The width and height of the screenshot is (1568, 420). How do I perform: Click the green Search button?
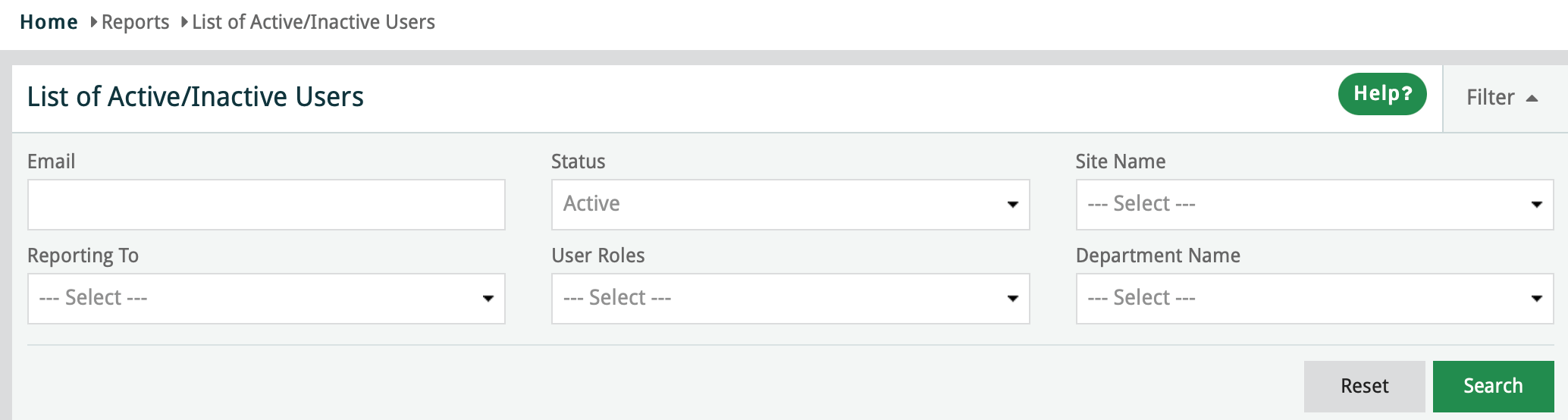(1492, 386)
